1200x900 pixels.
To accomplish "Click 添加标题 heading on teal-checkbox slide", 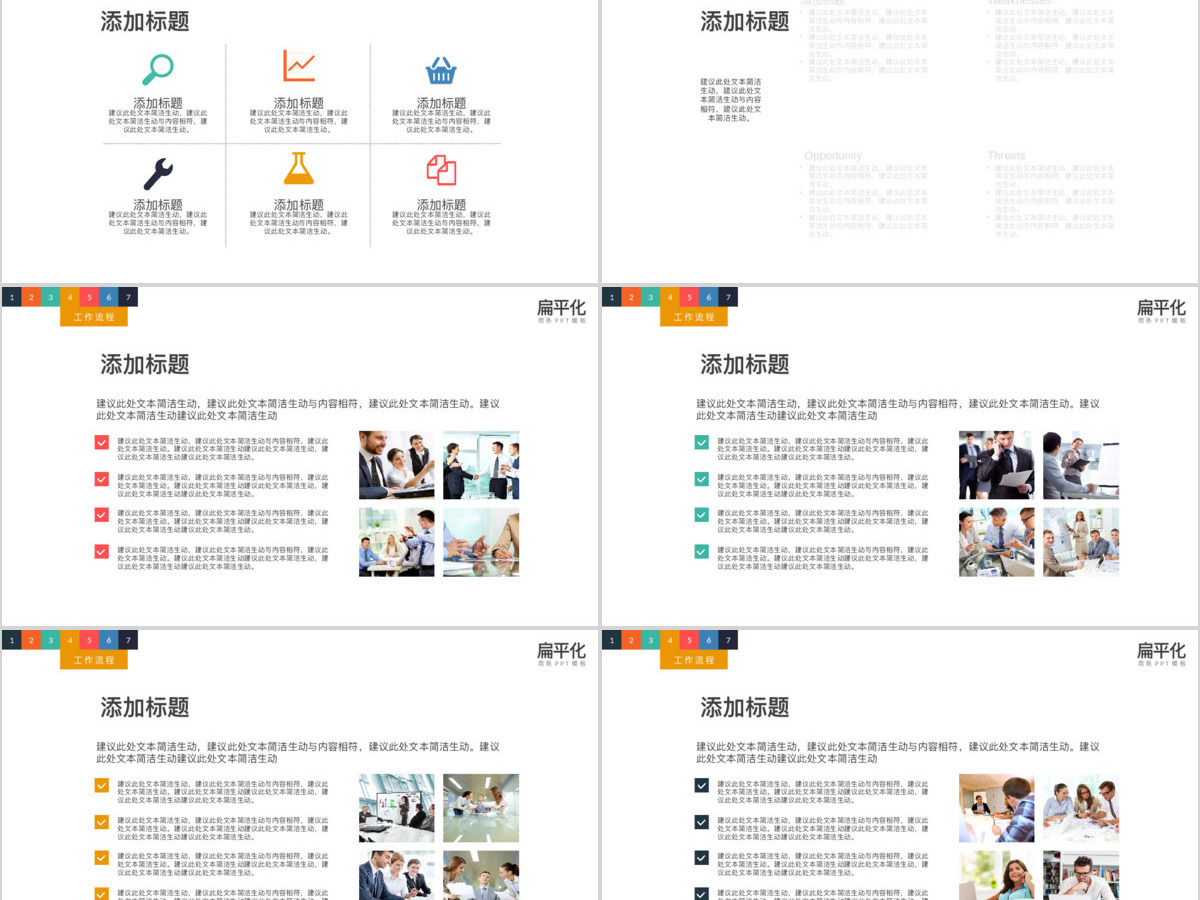I will coord(745,364).
